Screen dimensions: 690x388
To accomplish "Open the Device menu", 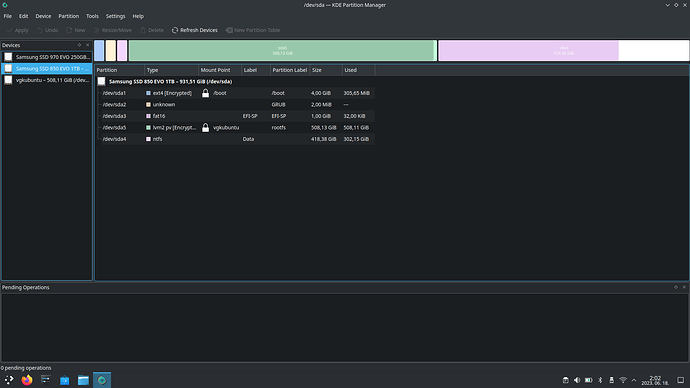I will 43,16.
